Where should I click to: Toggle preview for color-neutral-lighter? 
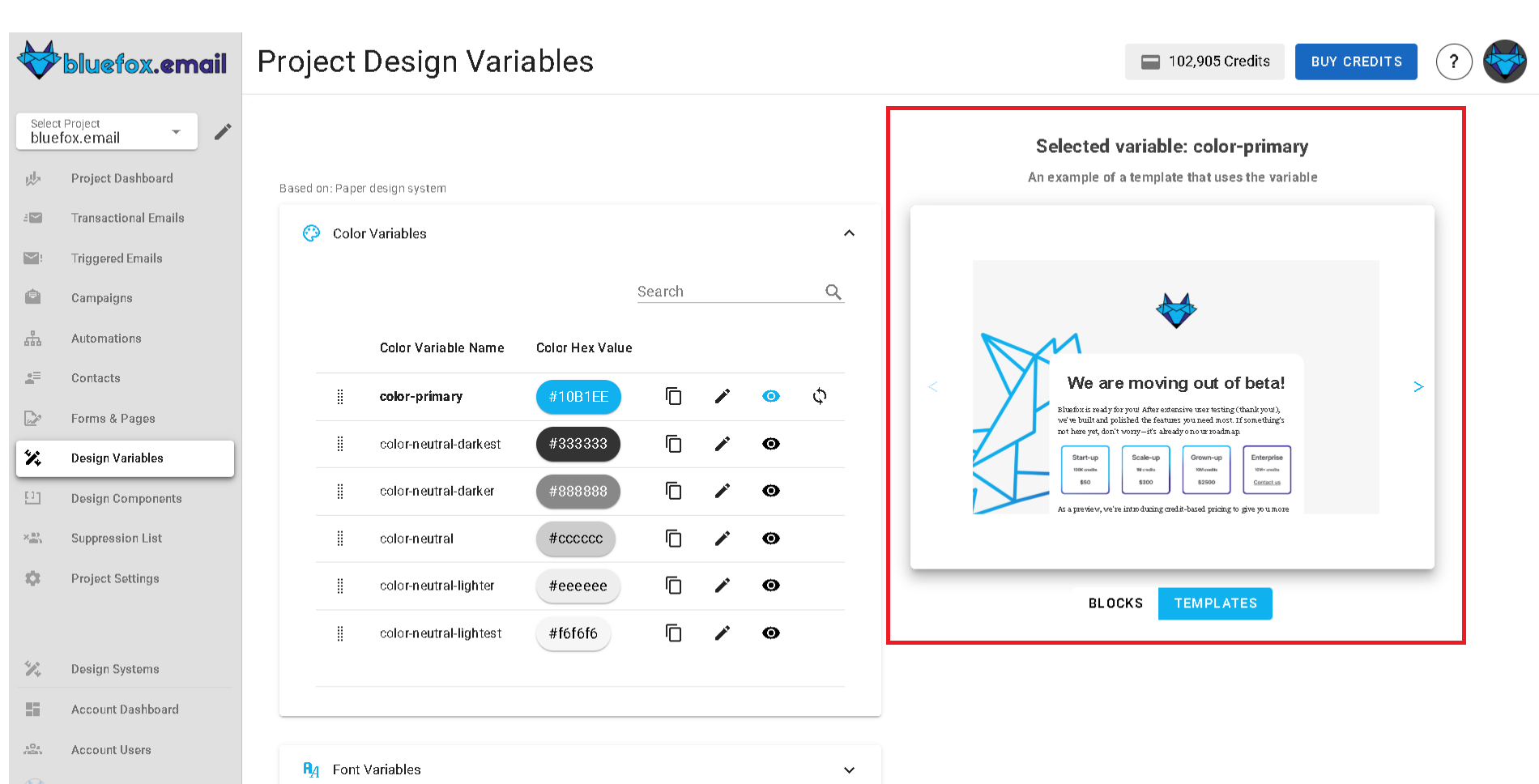(771, 586)
